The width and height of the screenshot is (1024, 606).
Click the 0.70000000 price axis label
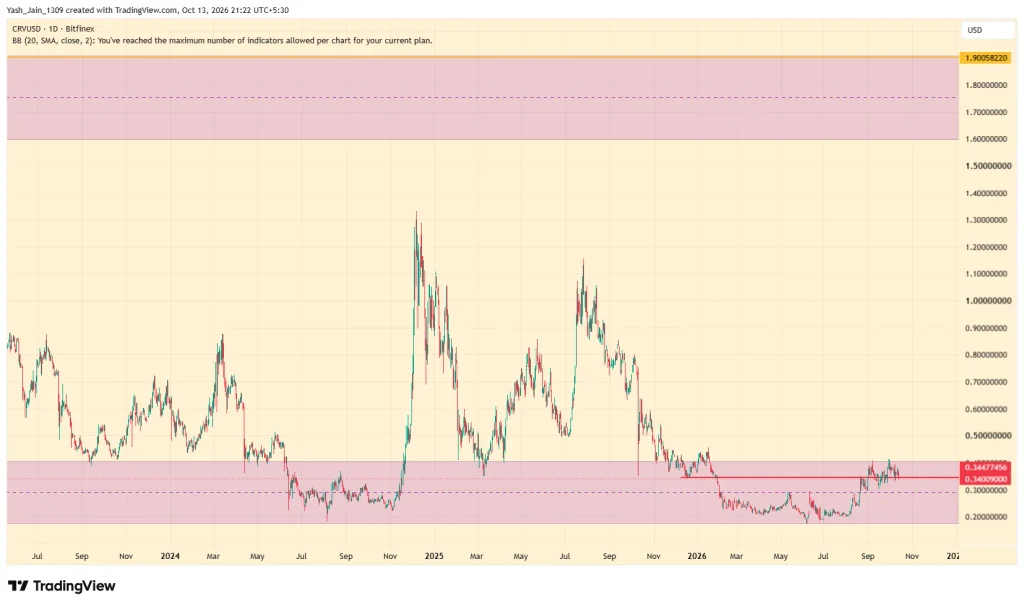tap(986, 382)
